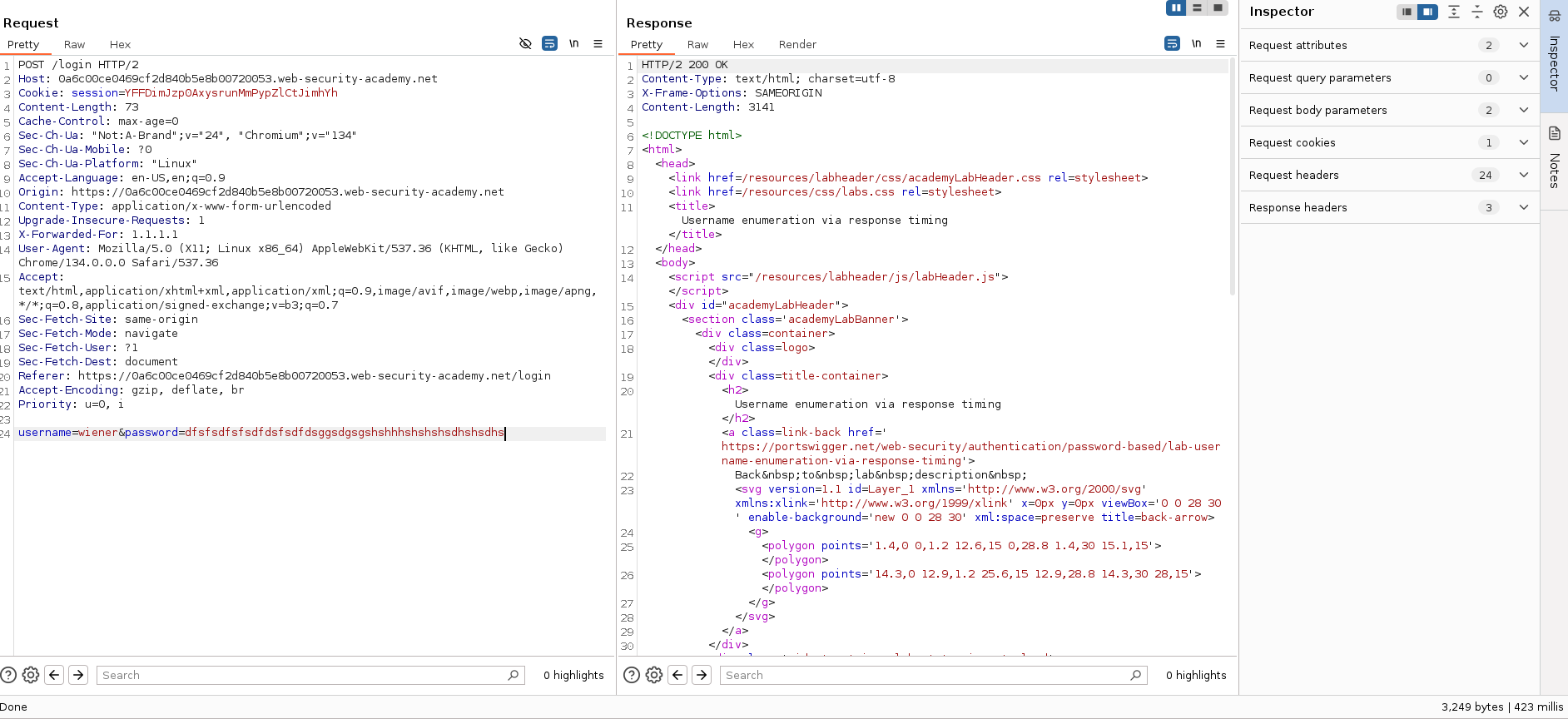Open Response panel hamburger menu
Viewport: 1568px width, 719px height.
tap(1220, 44)
